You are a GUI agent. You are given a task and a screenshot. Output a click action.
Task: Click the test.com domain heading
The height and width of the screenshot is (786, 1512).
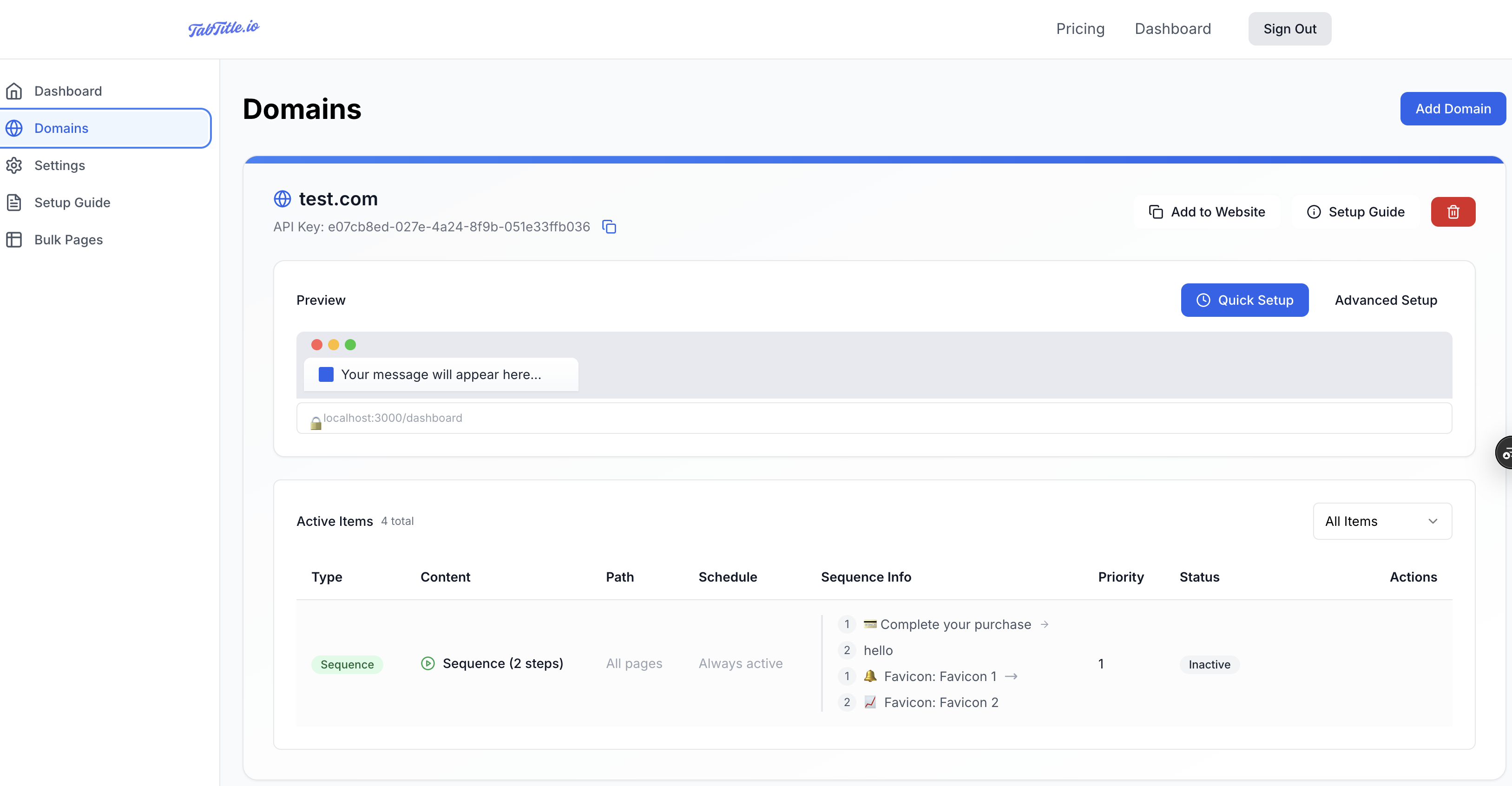click(338, 199)
